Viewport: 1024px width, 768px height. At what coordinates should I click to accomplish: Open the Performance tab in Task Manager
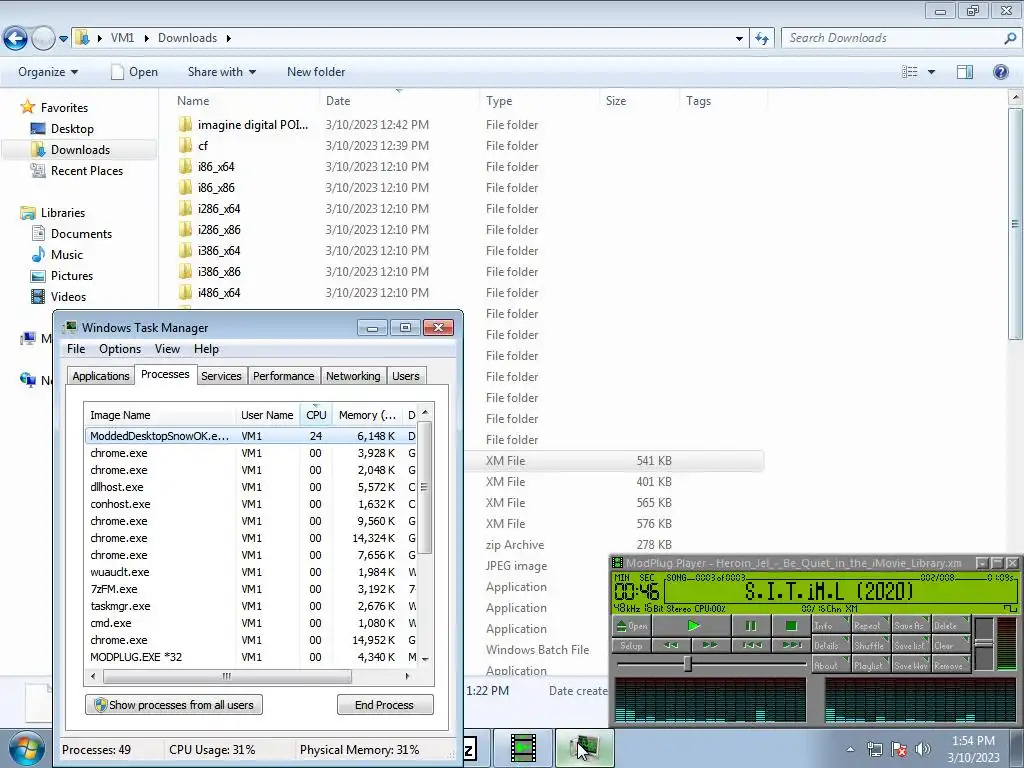(x=283, y=376)
